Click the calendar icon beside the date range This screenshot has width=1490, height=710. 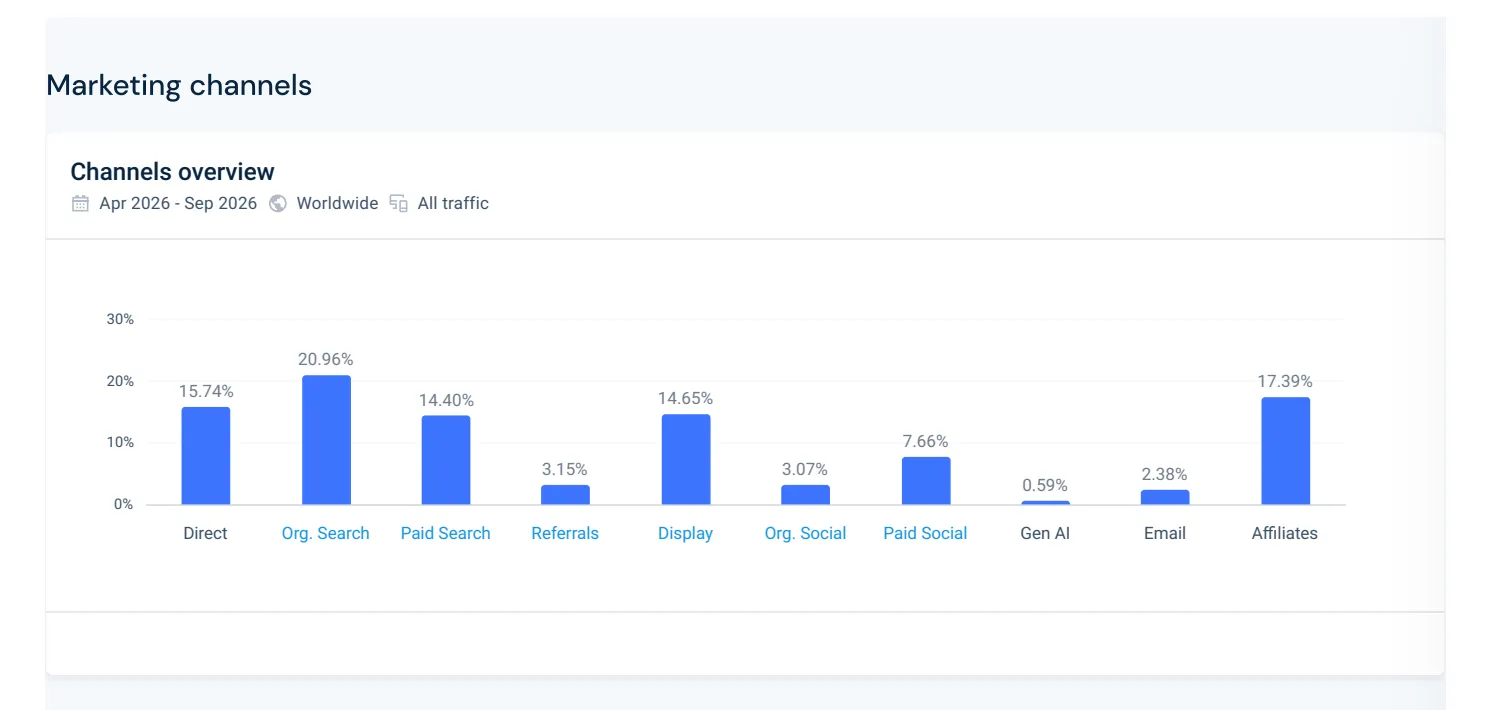point(80,203)
